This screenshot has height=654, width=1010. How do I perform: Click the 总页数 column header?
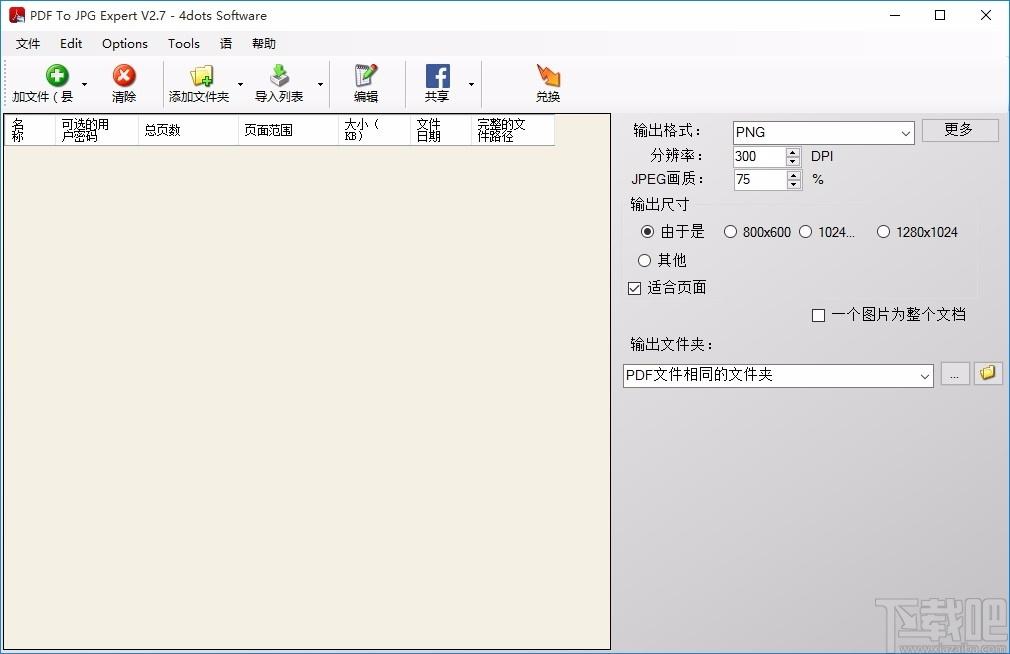tap(188, 130)
